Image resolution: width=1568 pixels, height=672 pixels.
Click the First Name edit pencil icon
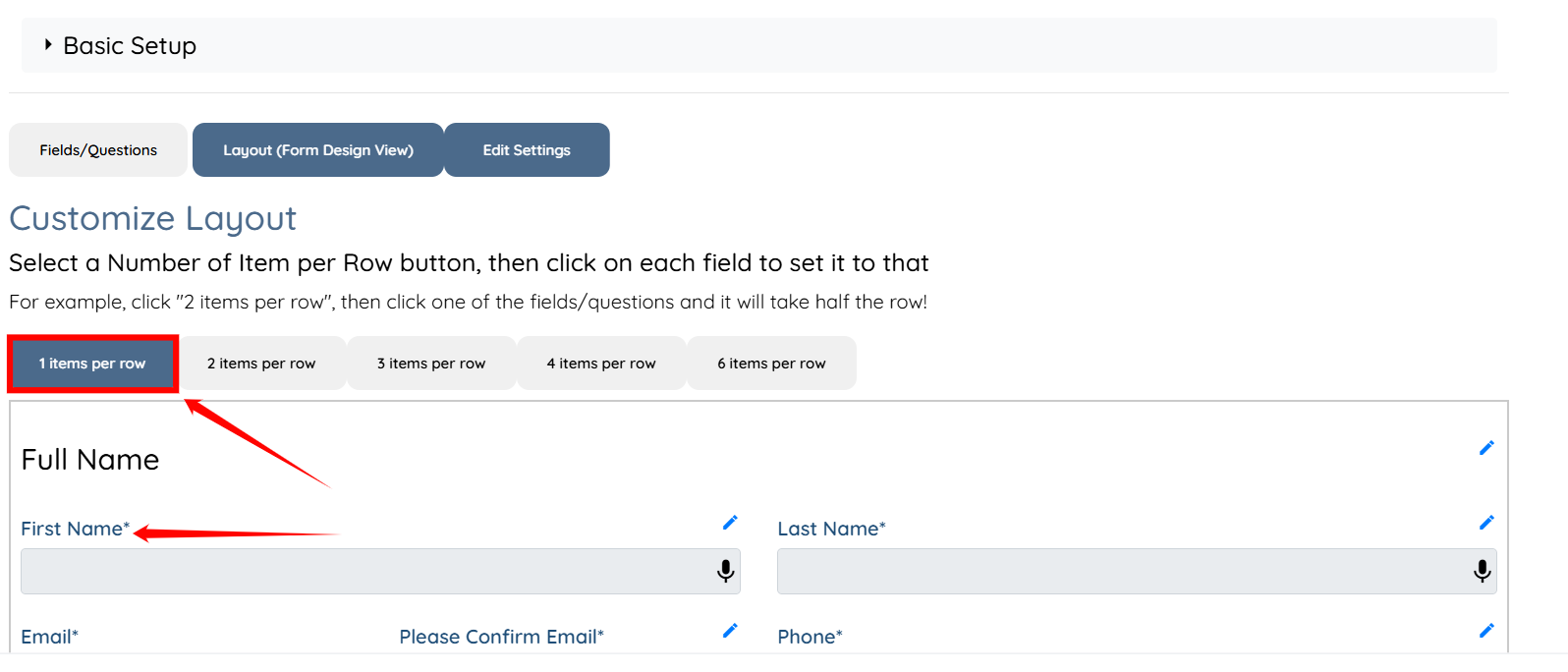(730, 523)
